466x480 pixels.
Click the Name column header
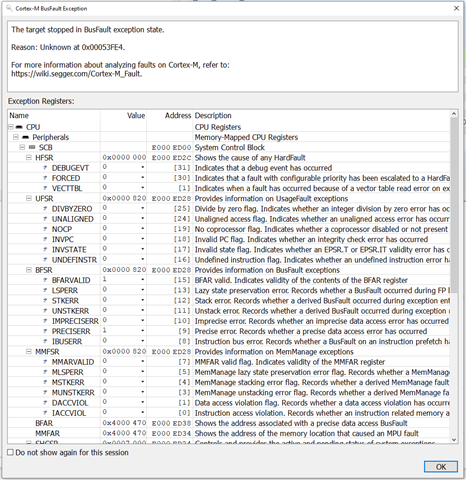pos(54,116)
